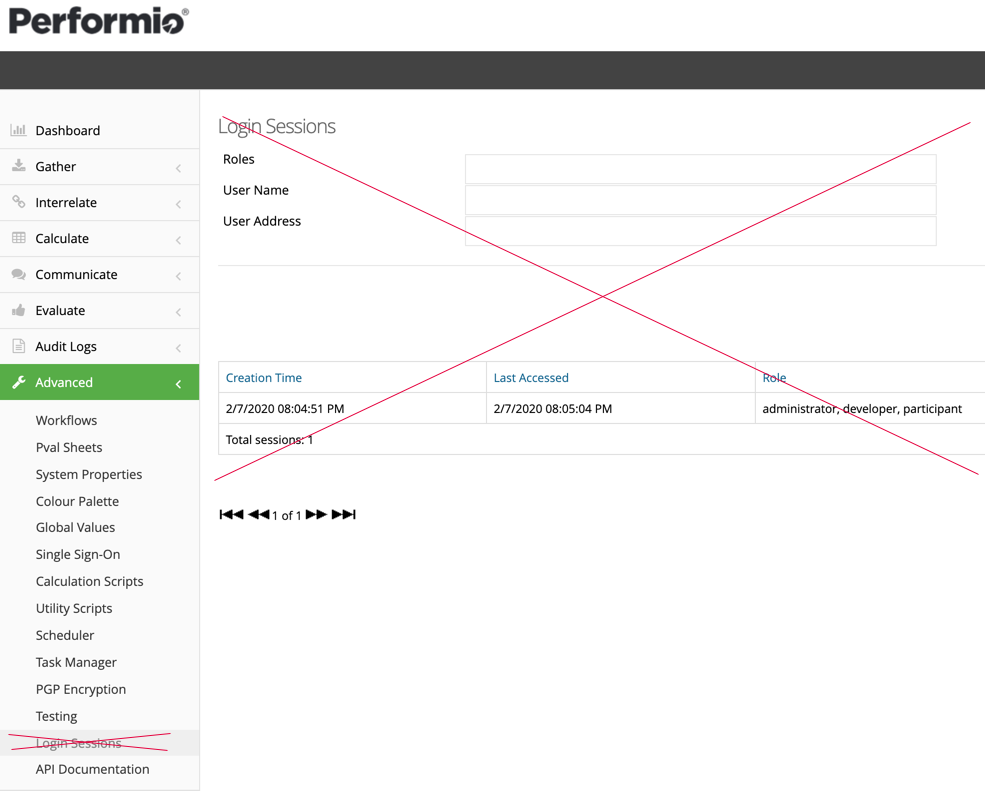Click the Evaluate thumbs-up icon
The image size is (985, 791).
coord(18,310)
